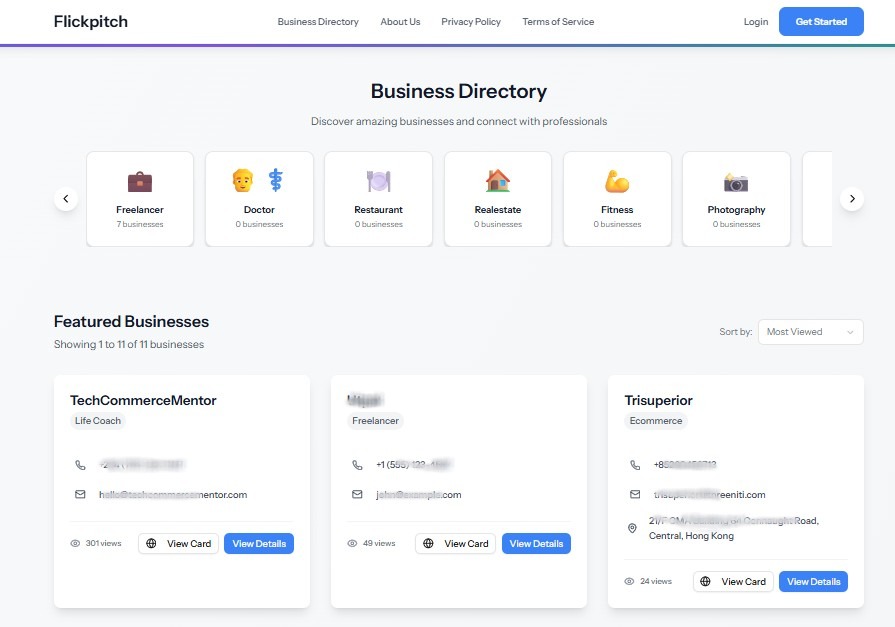Click the phone icon on the Freelancer card
895x627 pixels.
point(357,465)
